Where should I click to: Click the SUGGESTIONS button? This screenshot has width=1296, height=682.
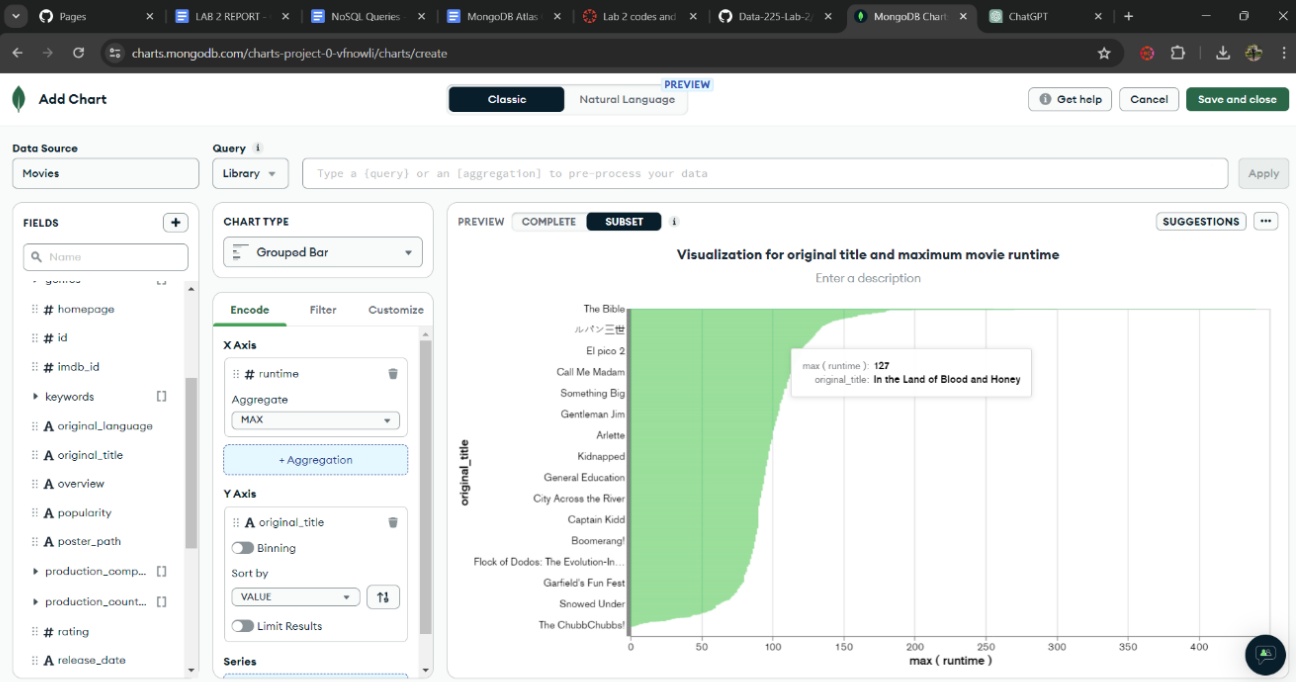1201,221
